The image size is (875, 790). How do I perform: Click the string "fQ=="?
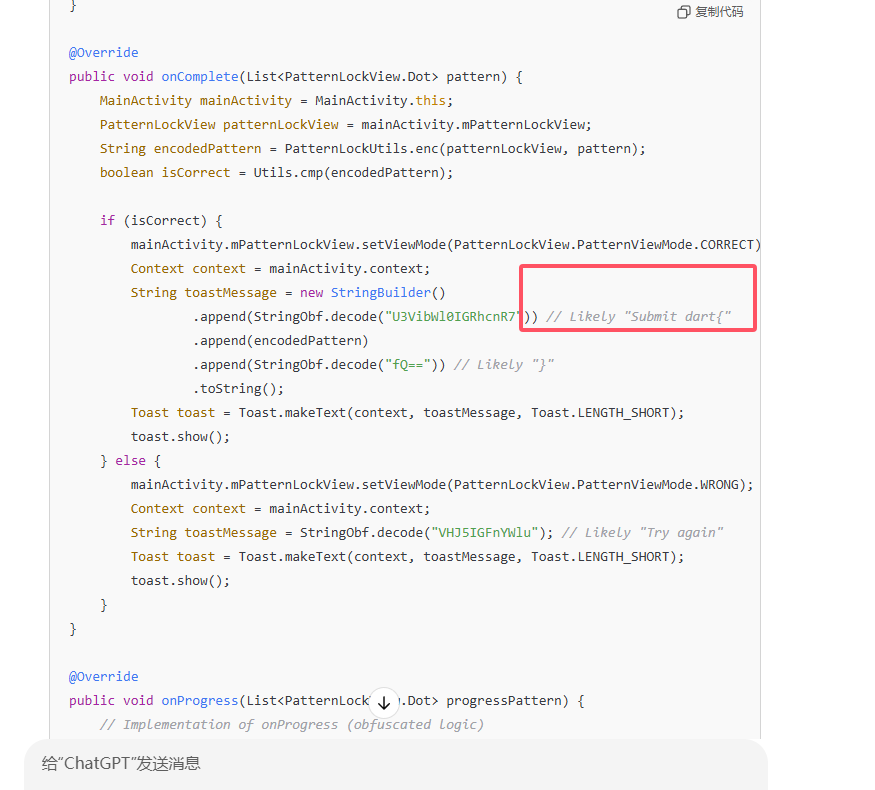click(408, 364)
